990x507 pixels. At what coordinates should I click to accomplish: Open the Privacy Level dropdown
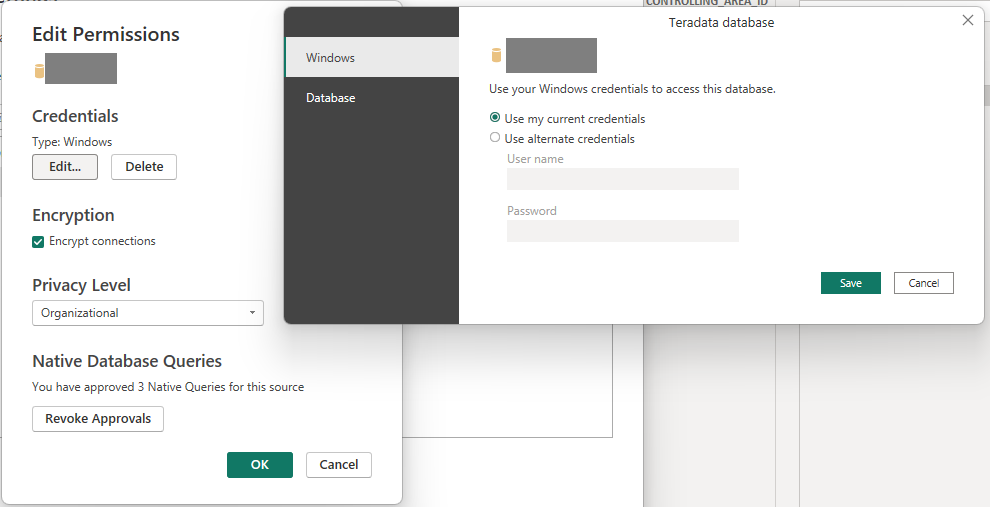148,313
